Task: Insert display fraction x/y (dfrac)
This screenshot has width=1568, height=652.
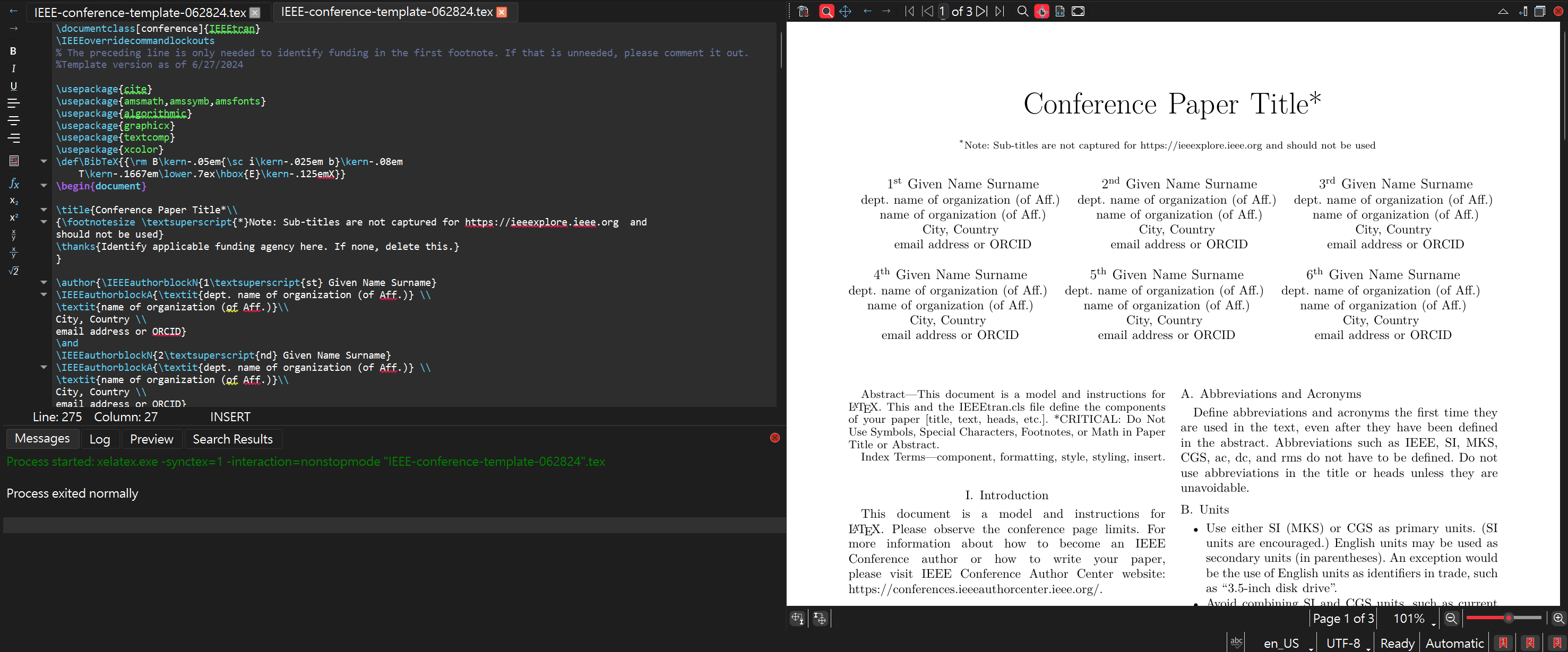Action: point(13,253)
